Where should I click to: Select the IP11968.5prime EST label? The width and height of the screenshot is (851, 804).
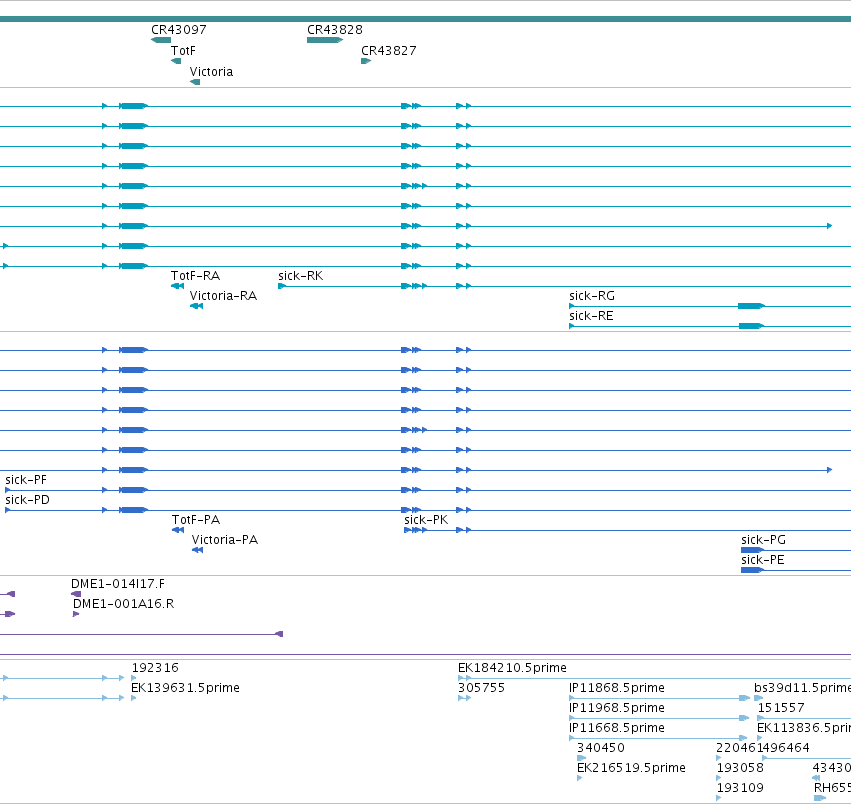(617, 708)
